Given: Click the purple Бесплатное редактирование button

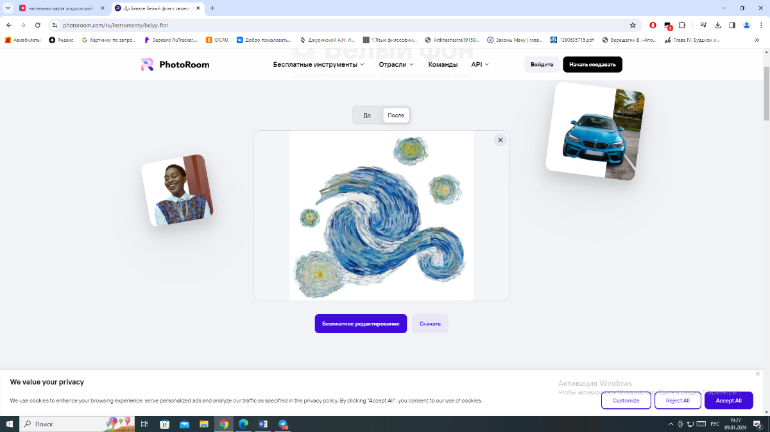Looking at the screenshot, I should coord(360,324).
